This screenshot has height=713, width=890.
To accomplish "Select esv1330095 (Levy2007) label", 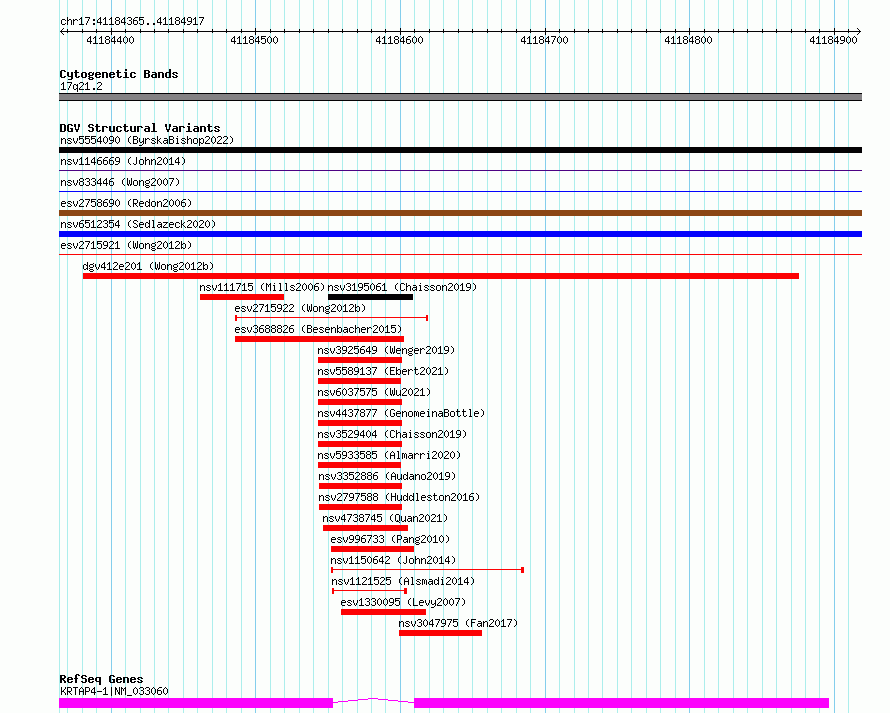I will pos(403,602).
